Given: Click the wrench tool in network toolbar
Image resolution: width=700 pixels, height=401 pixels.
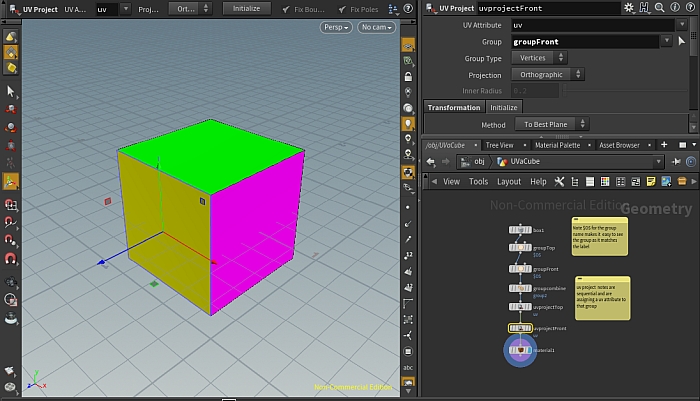Looking at the screenshot, I should (x=559, y=181).
